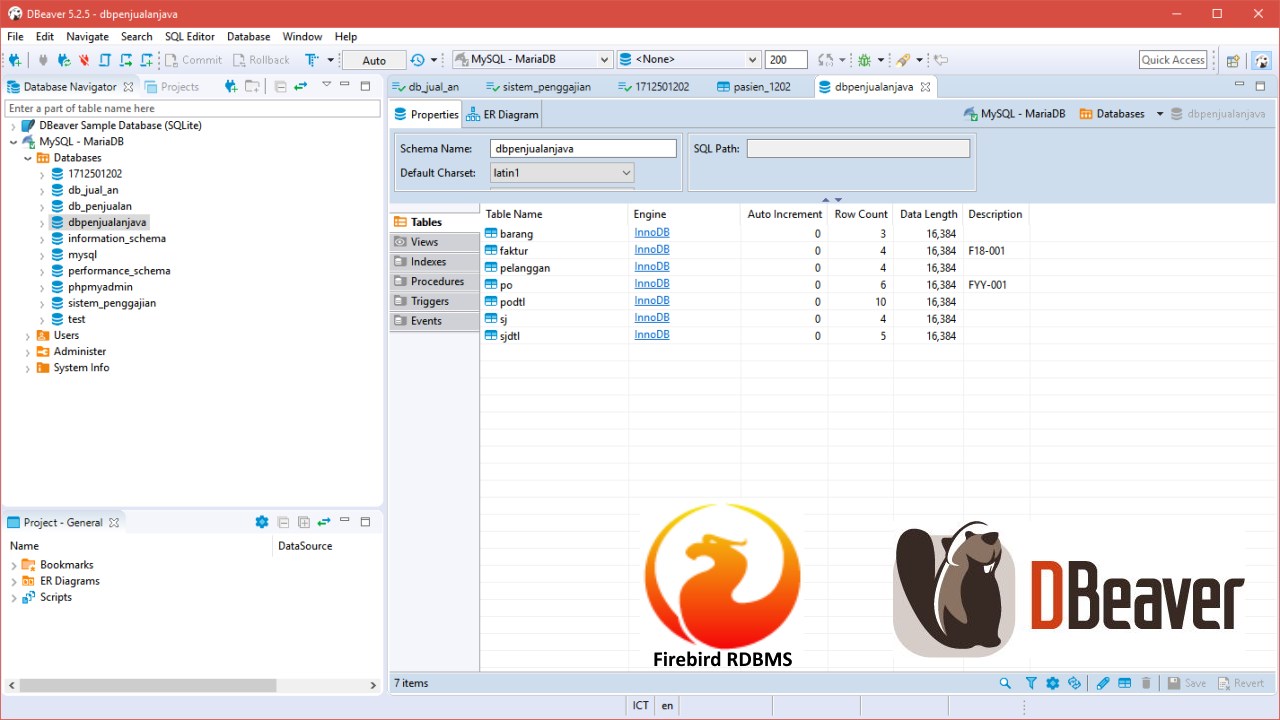
Task: Open a SQL Editor from the toolbar icon
Action: [x=104, y=60]
